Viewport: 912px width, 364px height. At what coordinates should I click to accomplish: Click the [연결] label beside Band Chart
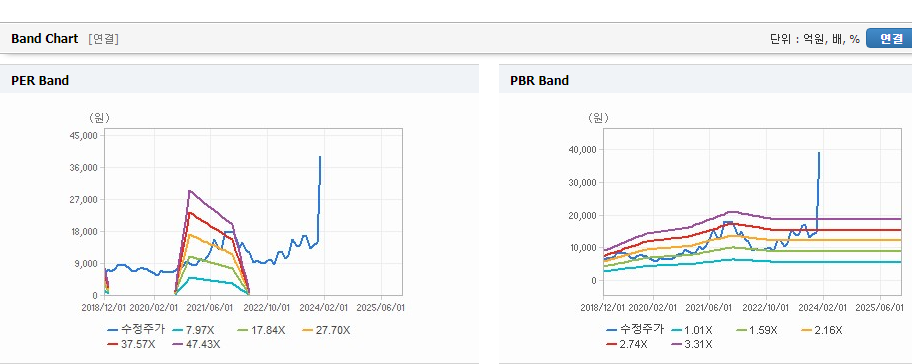tap(103, 39)
